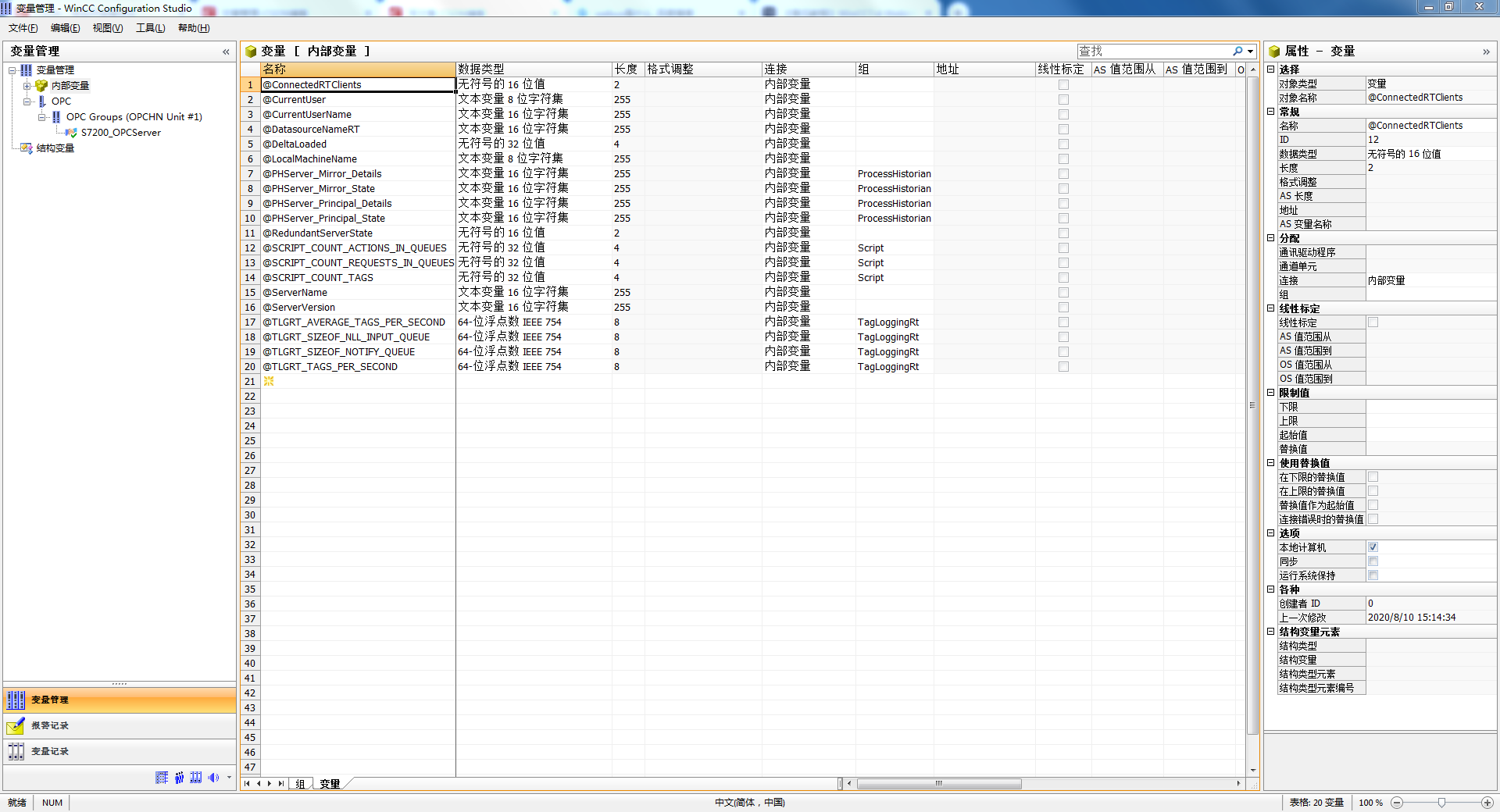The image size is (1500, 812).
Task: Toggle 同步 checkbox
Action: 1373,561
